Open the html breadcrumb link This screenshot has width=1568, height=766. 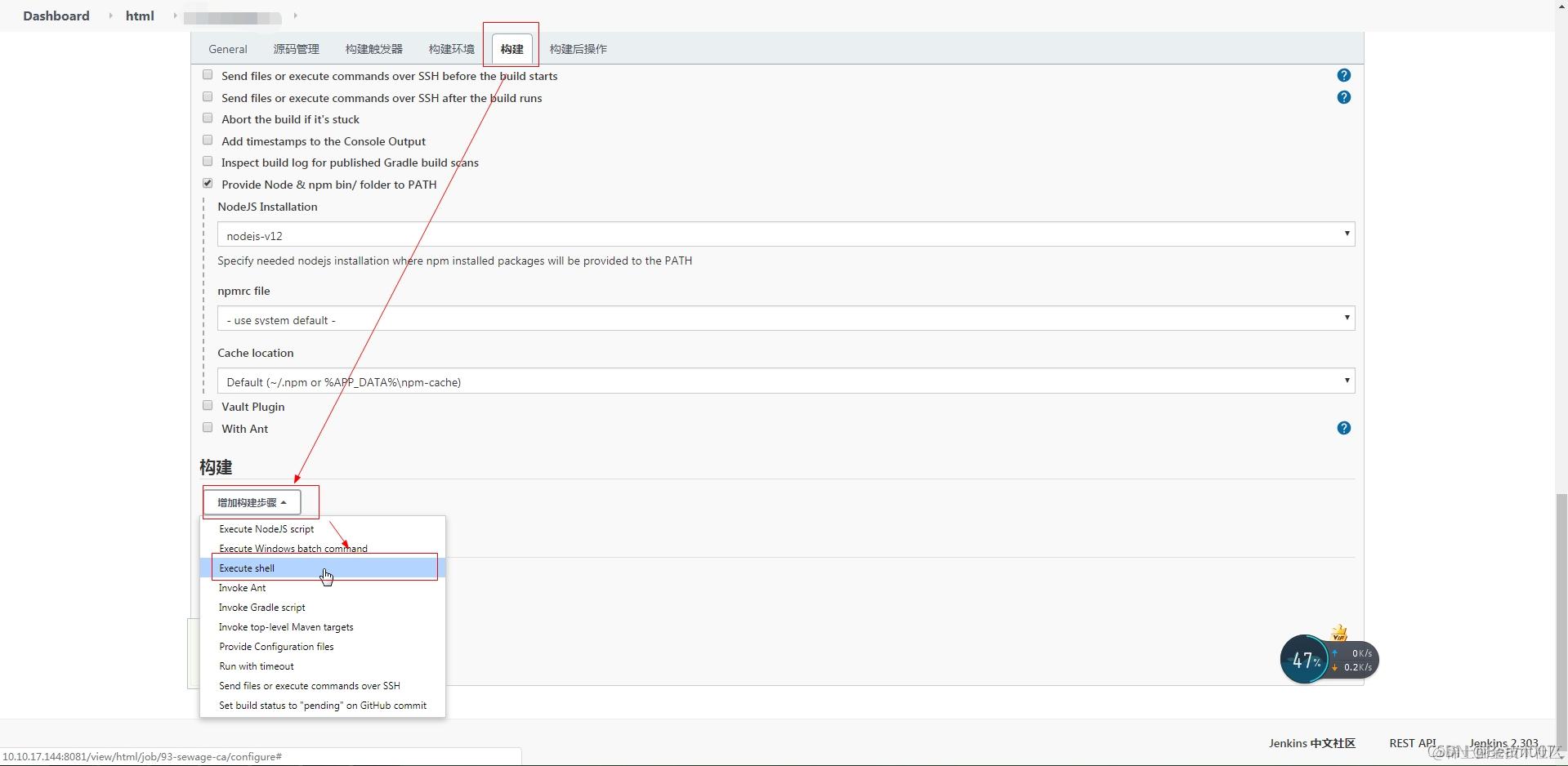tap(140, 16)
